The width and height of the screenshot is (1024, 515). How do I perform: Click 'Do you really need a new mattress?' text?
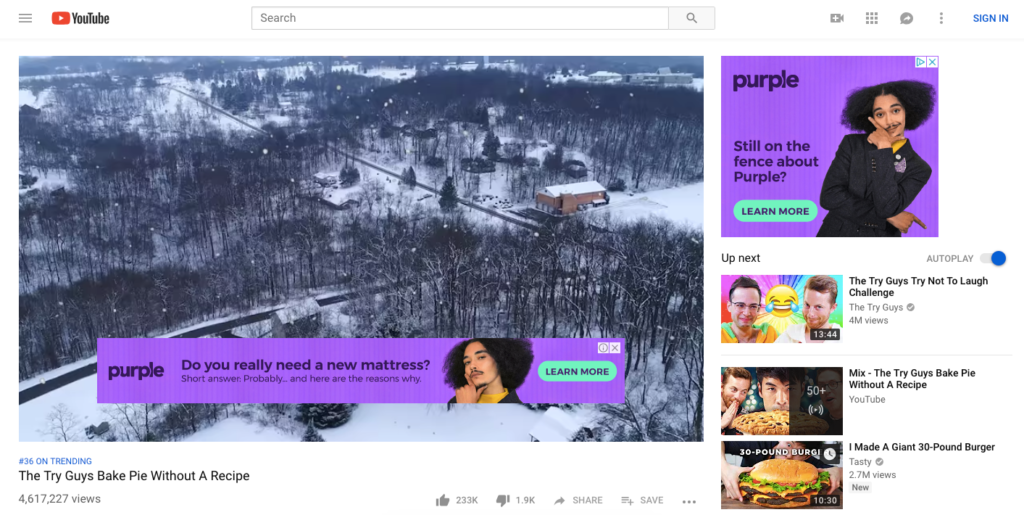click(x=306, y=365)
